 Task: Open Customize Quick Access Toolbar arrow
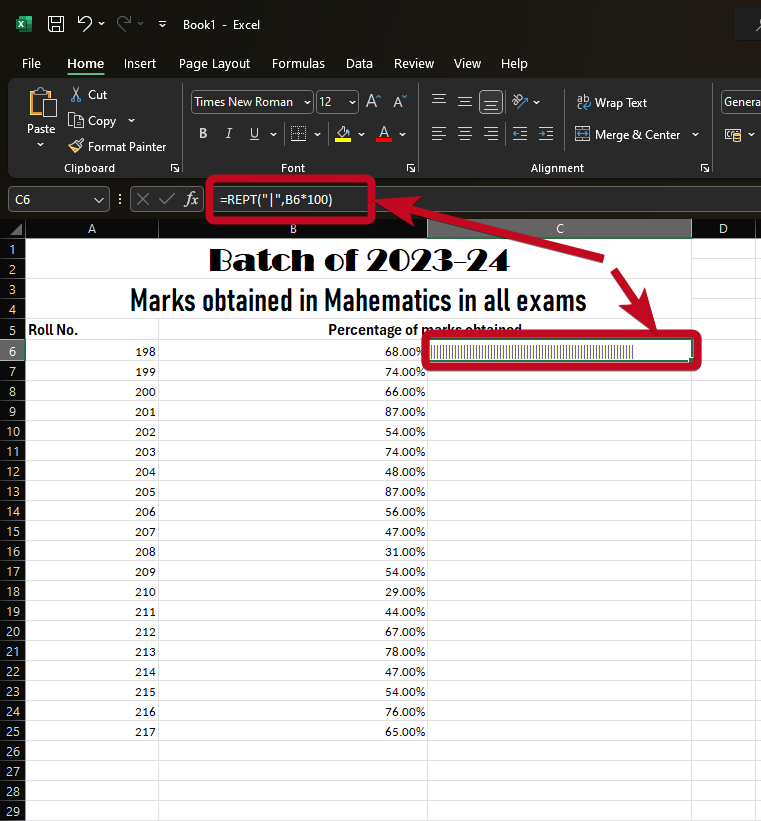click(162, 24)
